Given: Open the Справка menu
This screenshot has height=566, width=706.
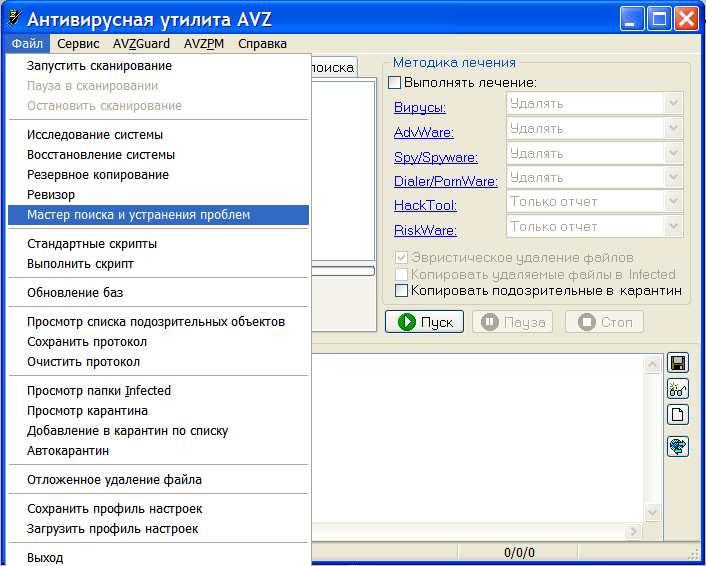Looking at the screenshot, I should (x=262, y=44).
